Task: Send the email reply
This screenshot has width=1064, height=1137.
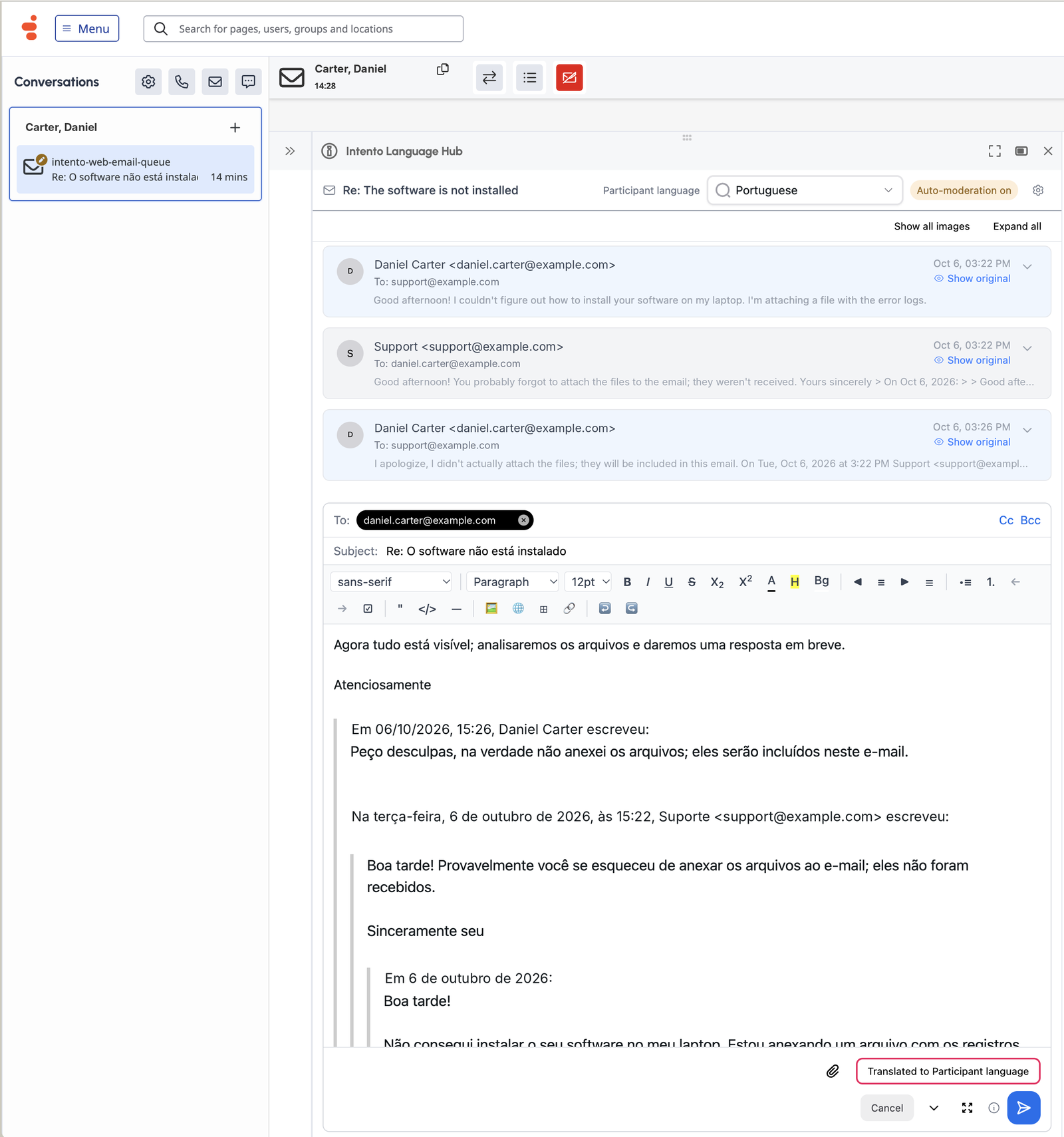Action: click(x=1023, y=1108)
